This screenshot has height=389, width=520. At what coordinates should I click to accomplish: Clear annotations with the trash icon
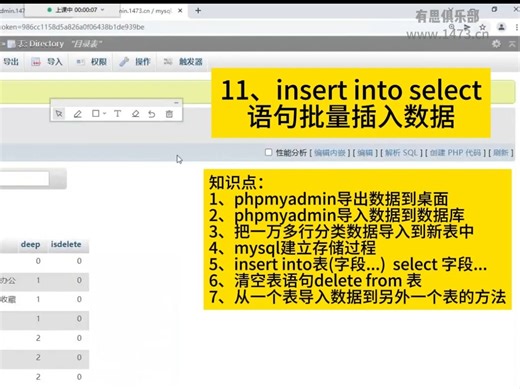(x=169, y=114)
